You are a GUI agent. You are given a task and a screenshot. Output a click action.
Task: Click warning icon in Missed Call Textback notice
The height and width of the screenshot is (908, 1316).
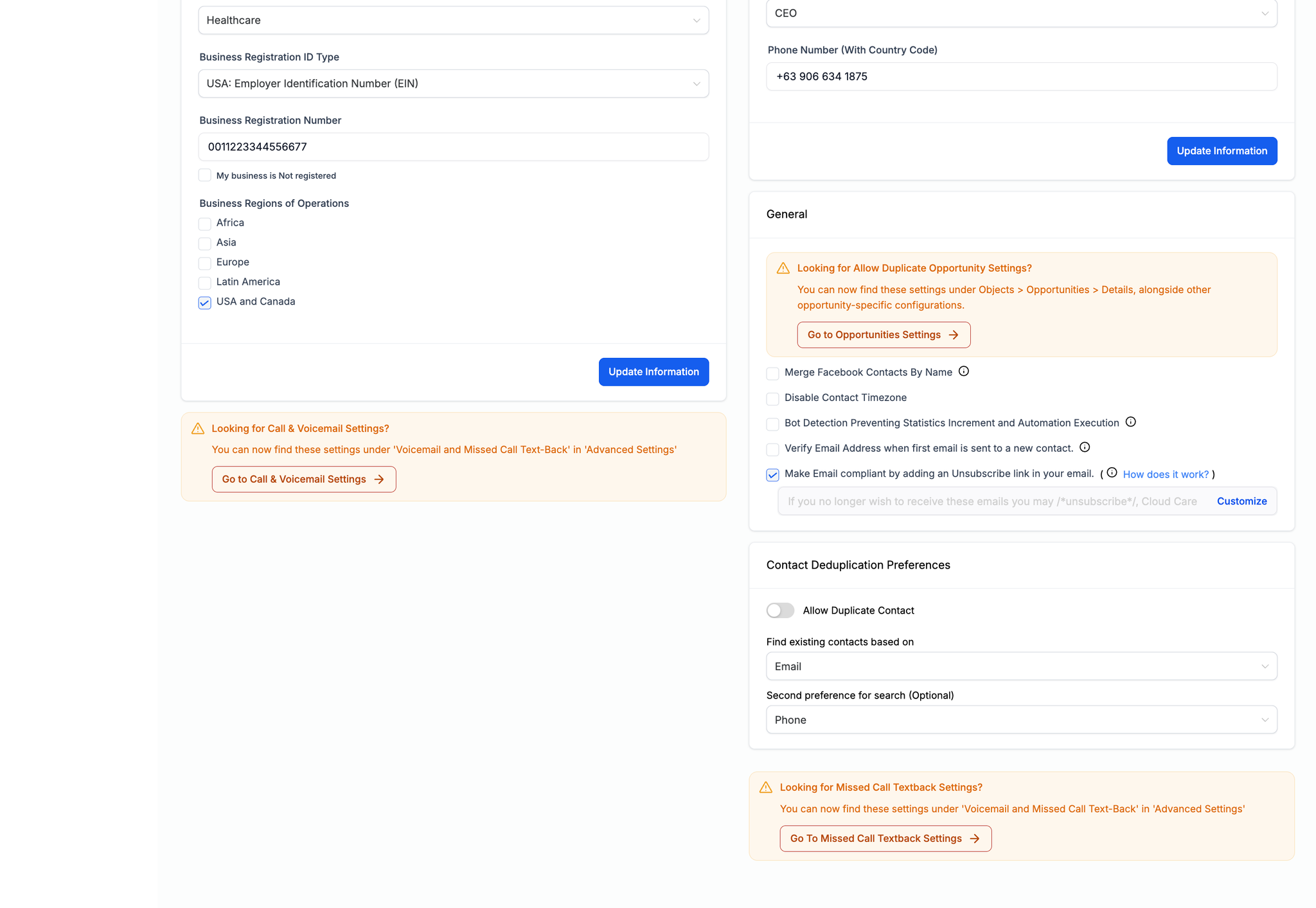(x=765, y=788)
